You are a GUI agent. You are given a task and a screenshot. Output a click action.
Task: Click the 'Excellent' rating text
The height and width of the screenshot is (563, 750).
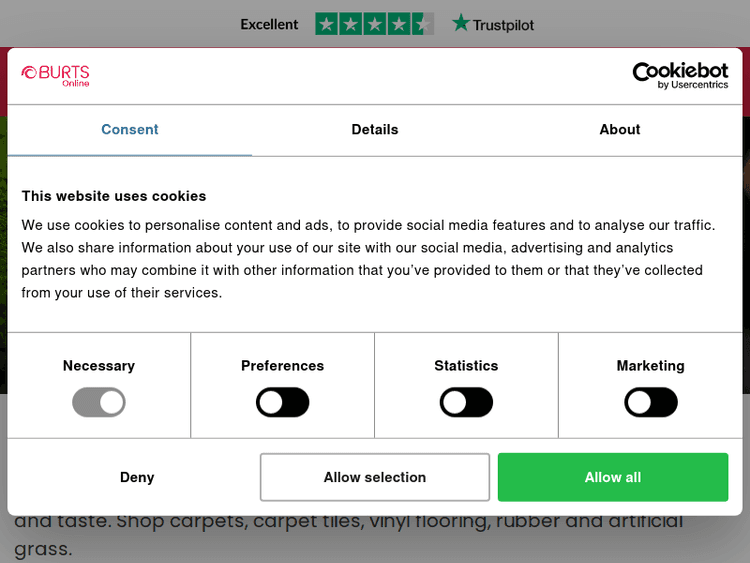pos(269,24)
